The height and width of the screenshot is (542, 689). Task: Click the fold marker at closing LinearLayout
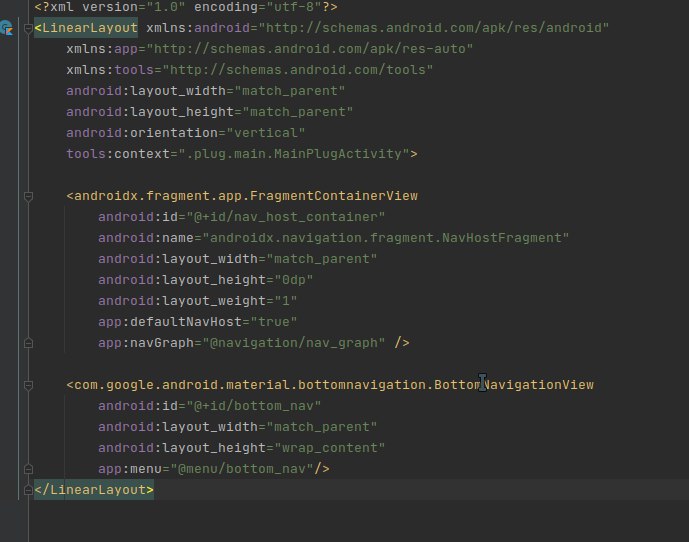(x=28, y=490)
